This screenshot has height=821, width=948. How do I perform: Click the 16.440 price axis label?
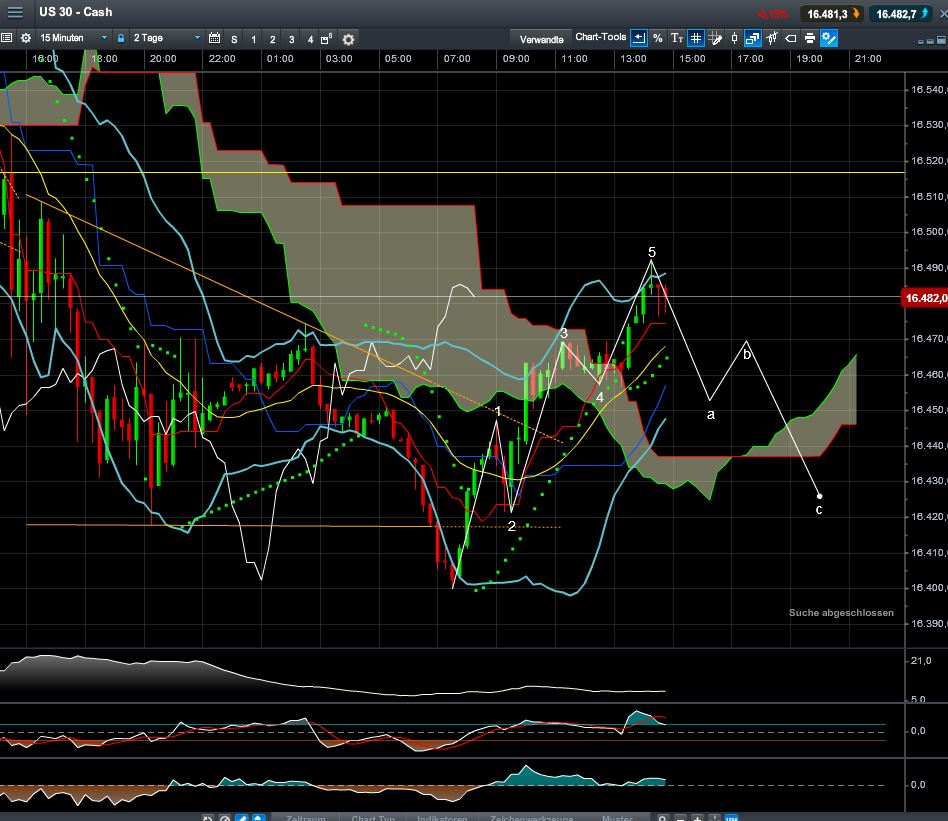coord(927,446)
